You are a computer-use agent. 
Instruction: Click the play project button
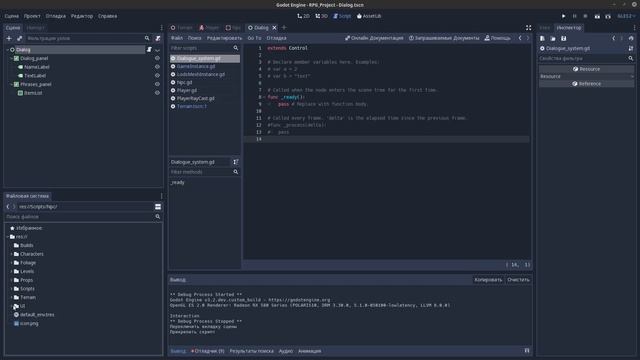pyautogui.click(x=564, y=16)
